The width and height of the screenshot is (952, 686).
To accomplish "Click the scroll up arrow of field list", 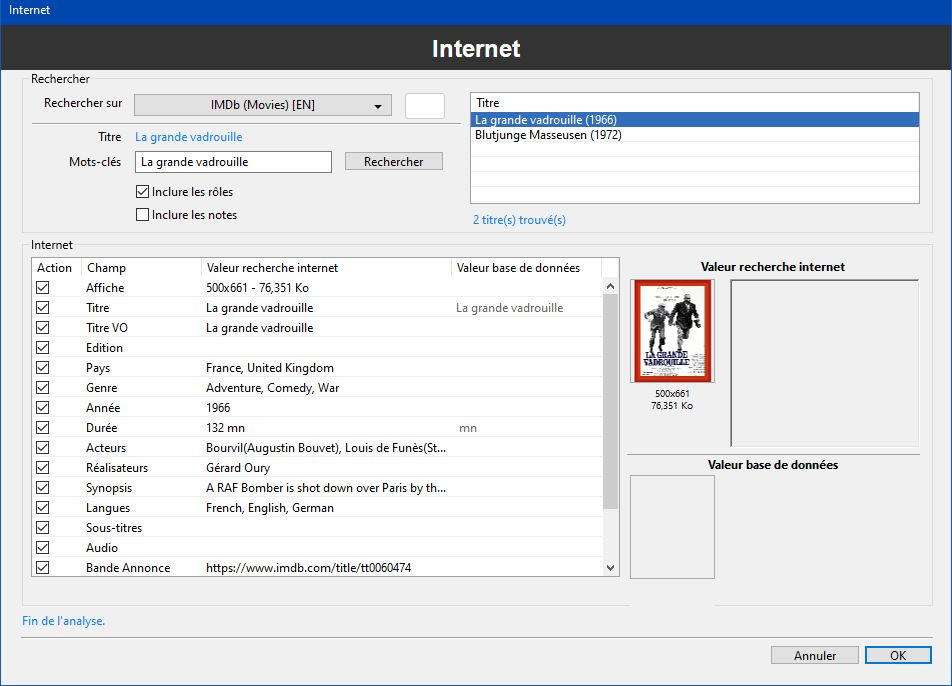I will [611, 288].
